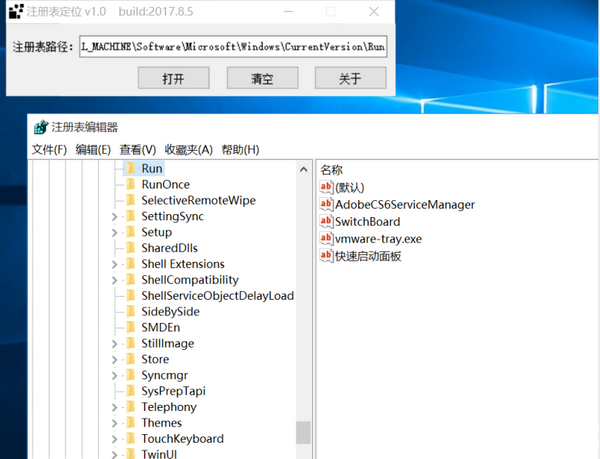Minimize the 注册表定位 window
Viewport: 600px width, 459px height.
click(x=289, y=11)
